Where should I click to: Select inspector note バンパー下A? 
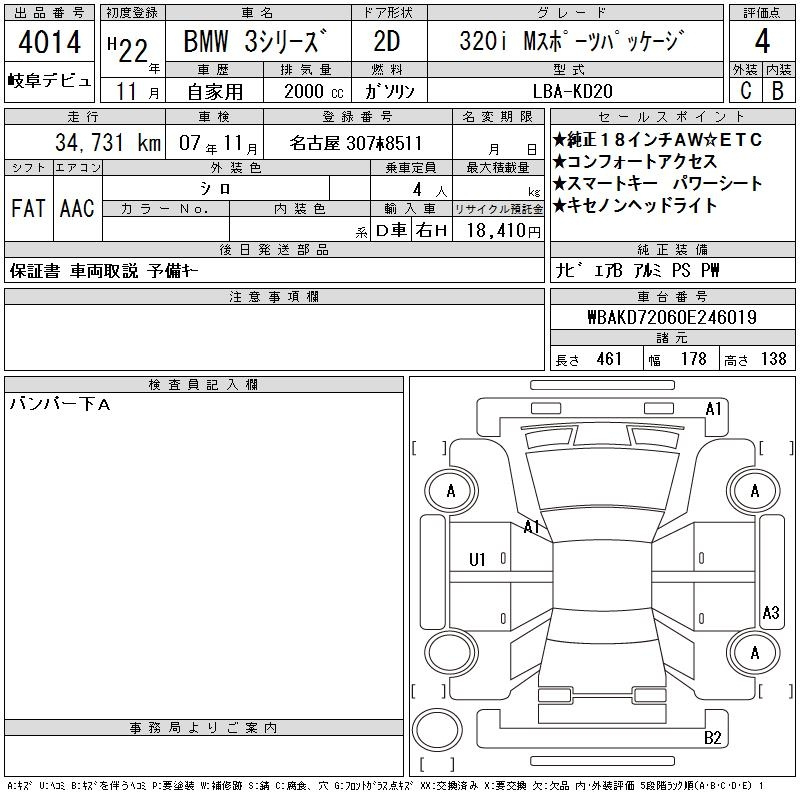click(x=60, y=405)
